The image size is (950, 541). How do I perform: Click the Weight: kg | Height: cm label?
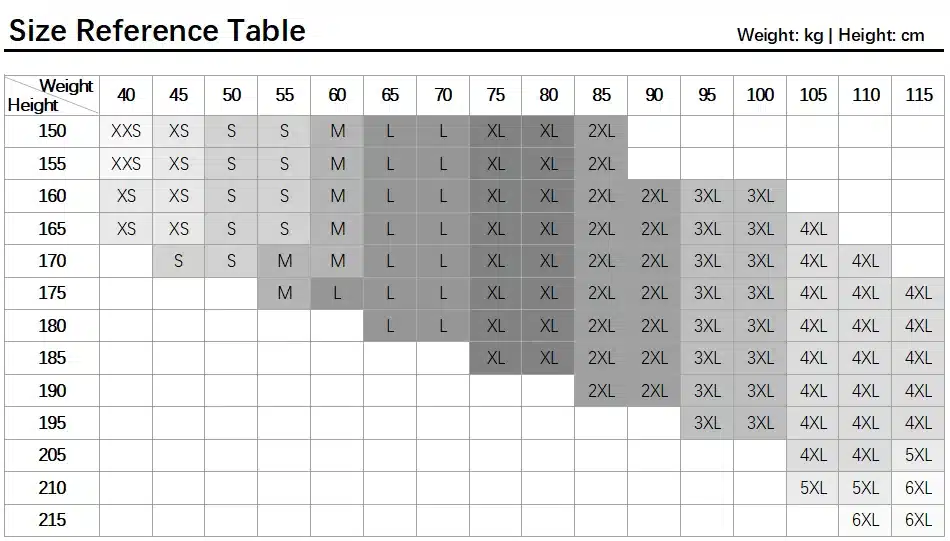(x=830, y=35)
